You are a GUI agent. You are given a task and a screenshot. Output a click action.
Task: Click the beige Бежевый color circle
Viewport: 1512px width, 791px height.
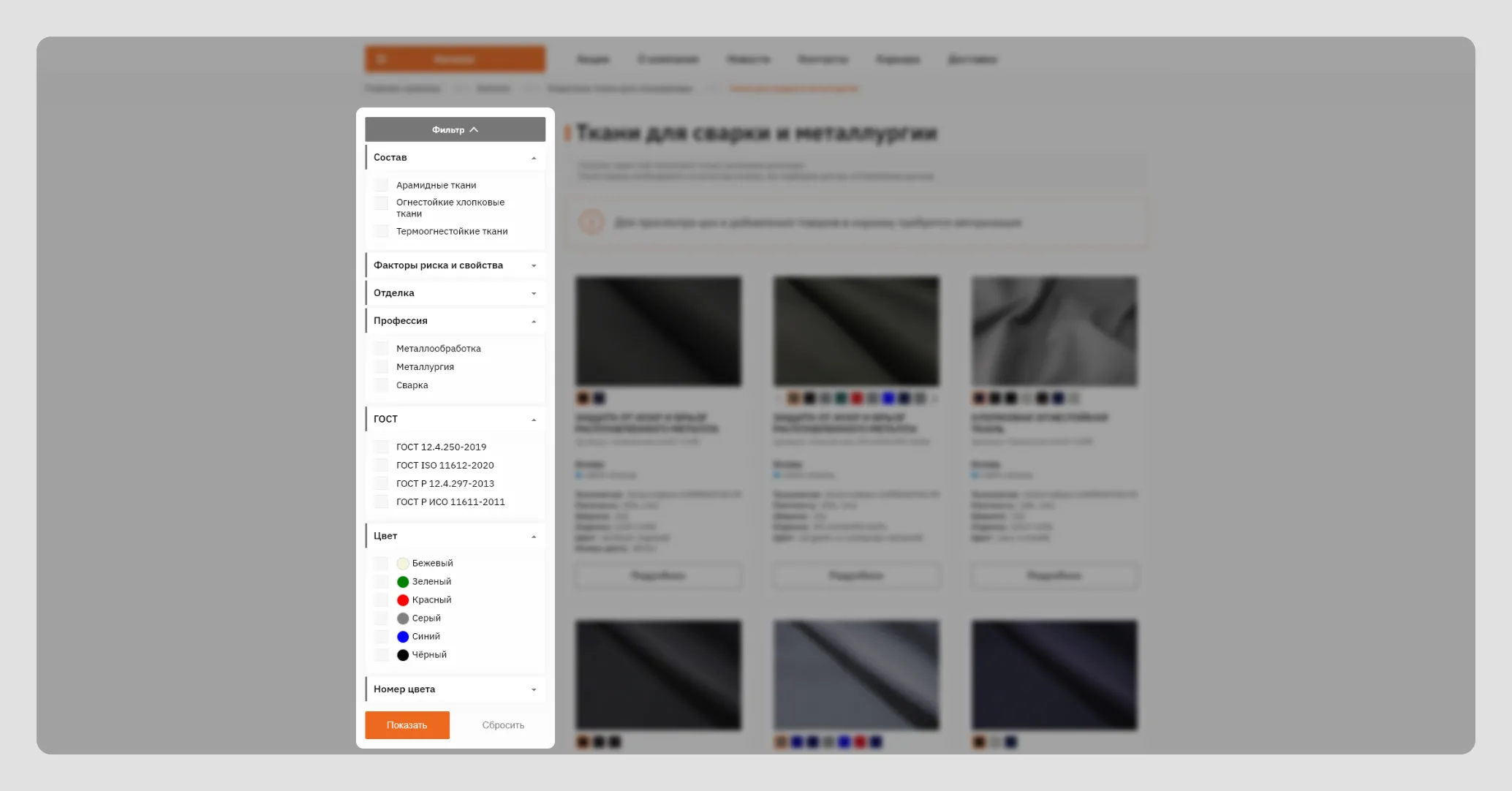(403, 564)
